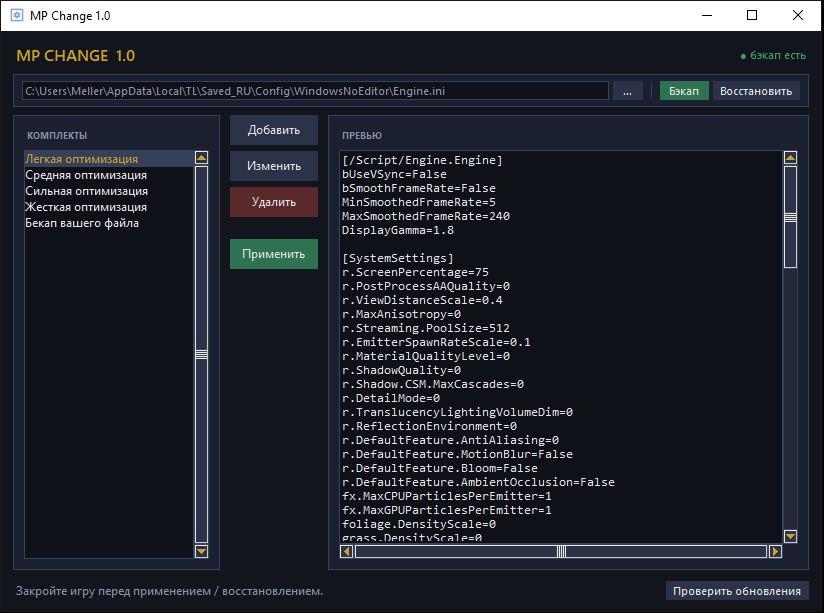Image resolution: width=824 pixels, height=613 pixels.
Task: Click the MaxSmoothedFrameRate=240 line
Action: 426,216
